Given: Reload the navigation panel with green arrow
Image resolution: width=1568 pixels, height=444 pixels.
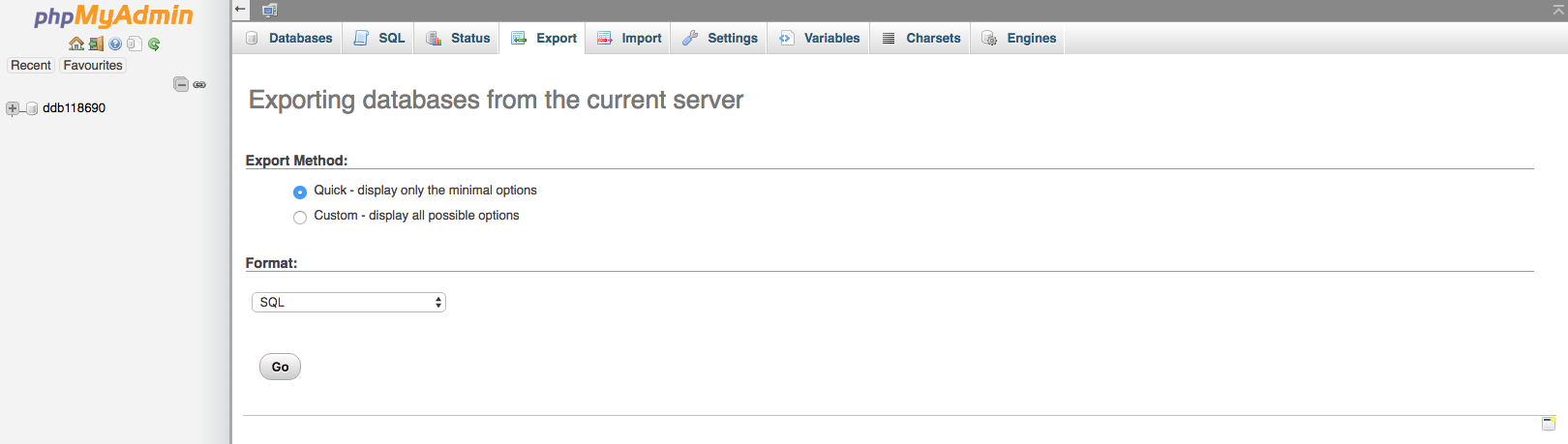Looking at the screenshot, I should click(x=154, y=44).
